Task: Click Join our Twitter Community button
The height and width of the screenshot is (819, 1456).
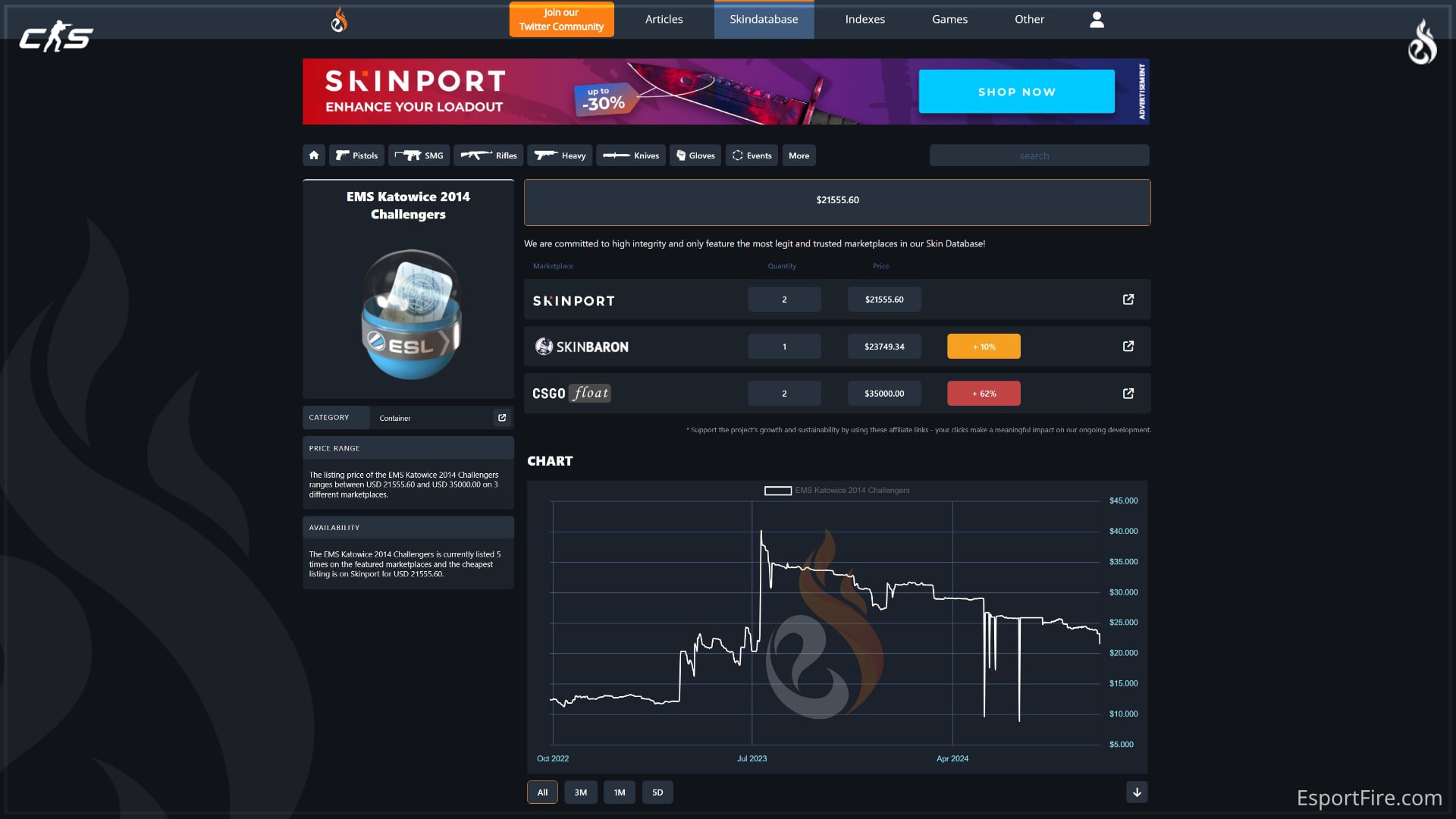Action: pos(562,20)
